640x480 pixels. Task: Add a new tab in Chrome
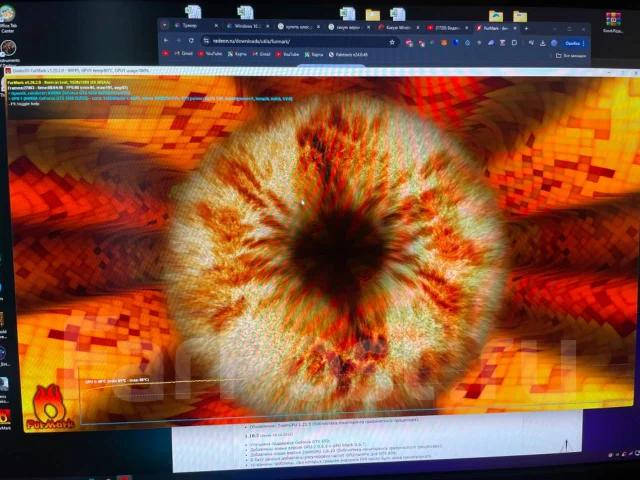point(526,28)
